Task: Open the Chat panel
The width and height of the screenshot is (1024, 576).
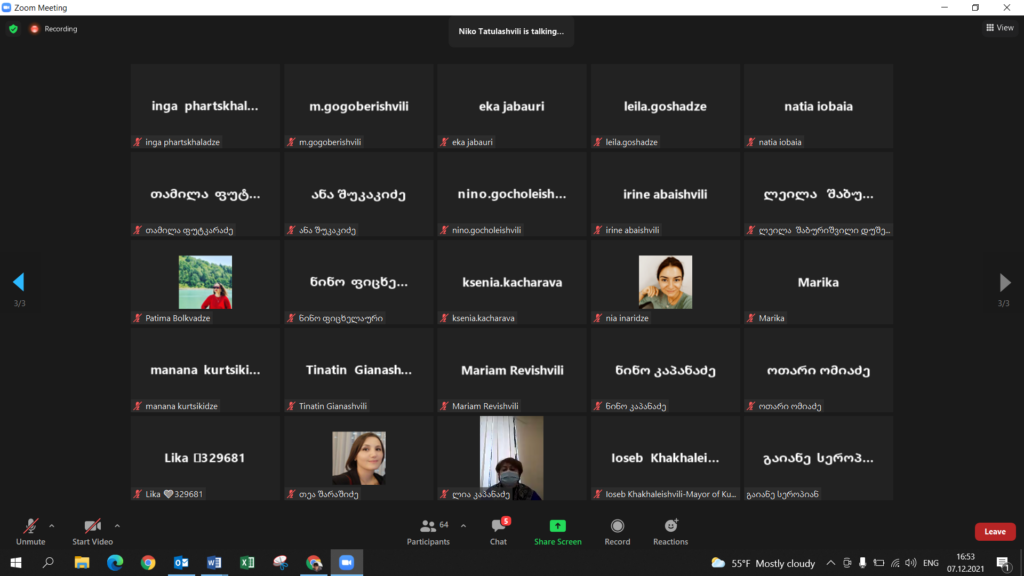Action: (498, 530)
